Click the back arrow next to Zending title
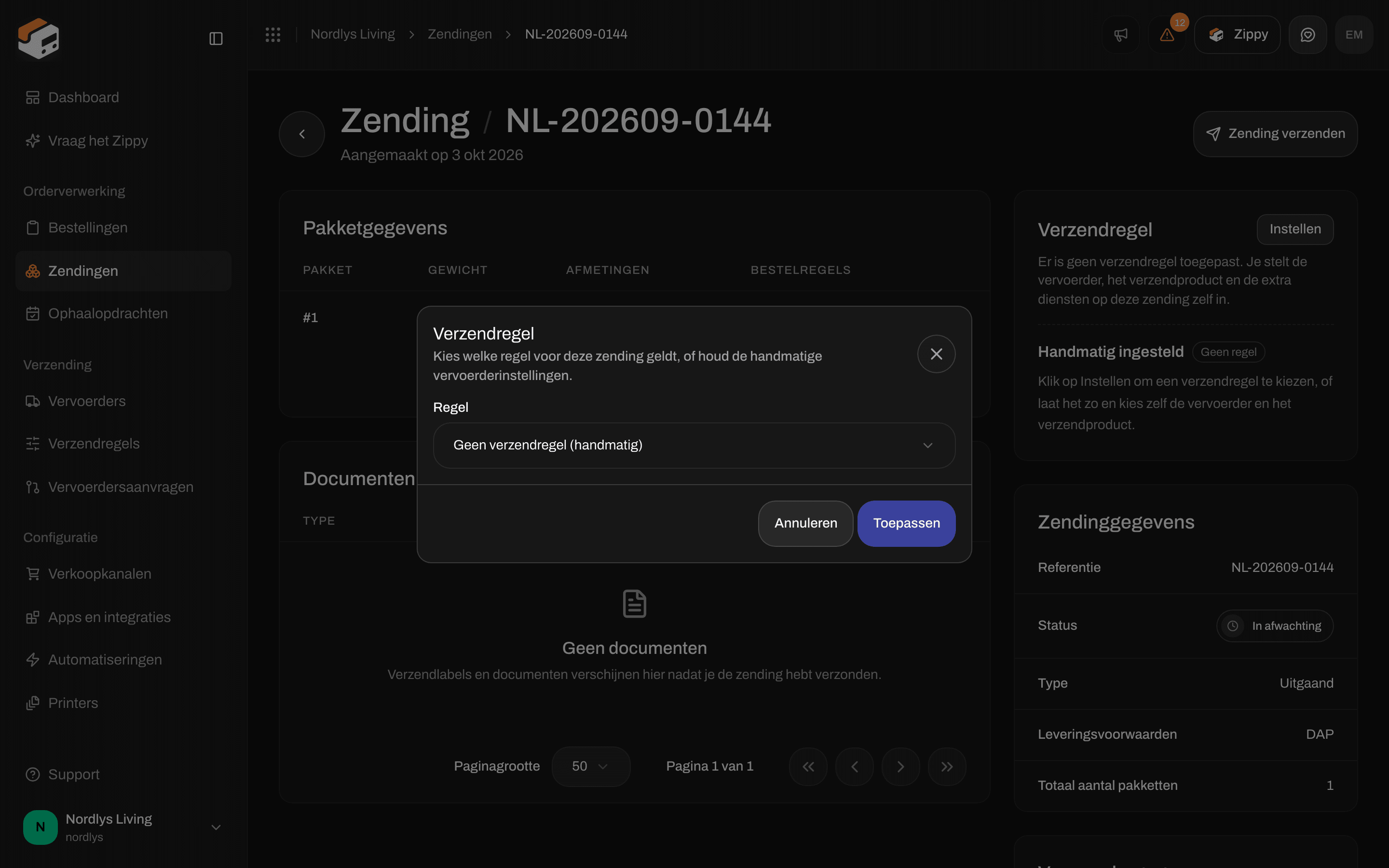 coord(302,134)
